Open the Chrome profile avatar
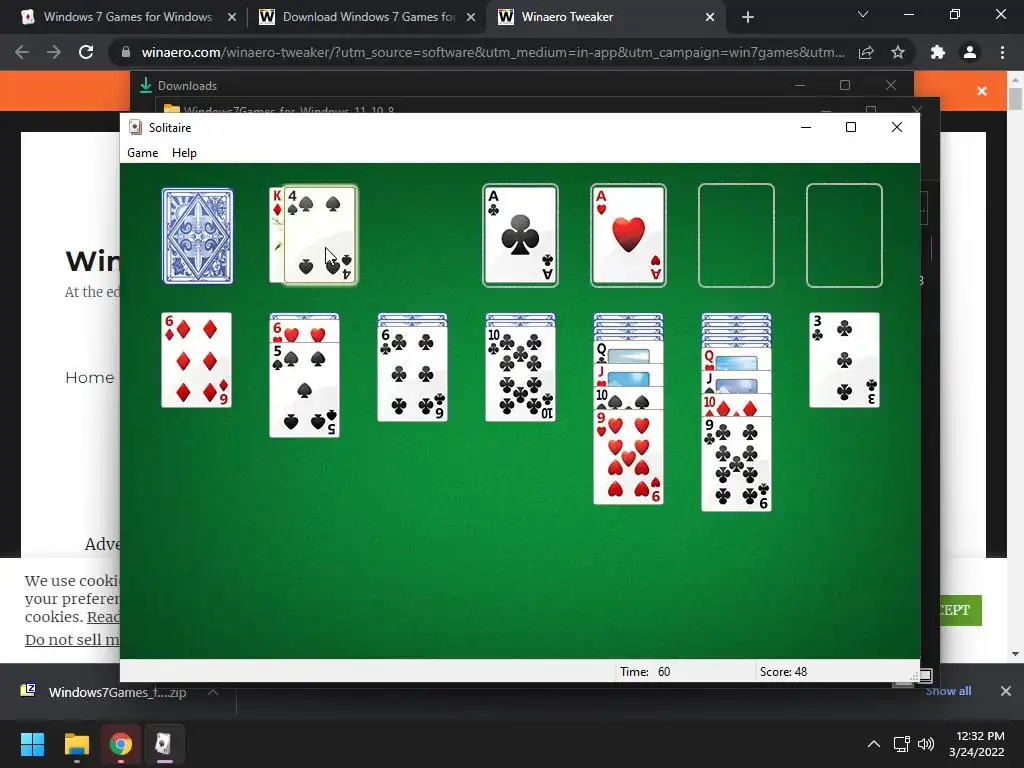Screen dimensions: 1024x768 pyautogui.click(x=970, y=52)
